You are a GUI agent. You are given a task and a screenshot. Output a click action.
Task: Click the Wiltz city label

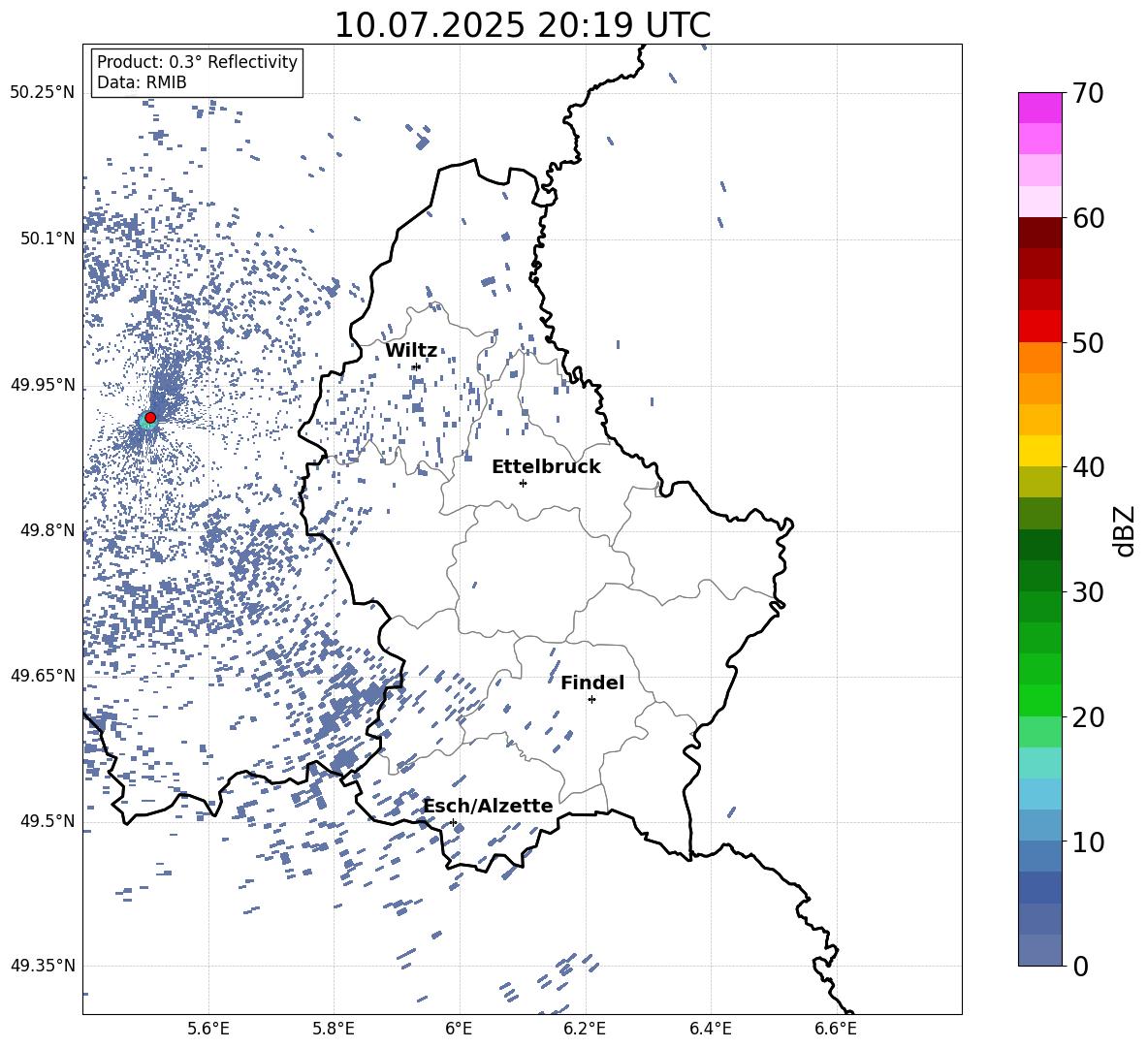pyautogui.click(x=411, y=351)
